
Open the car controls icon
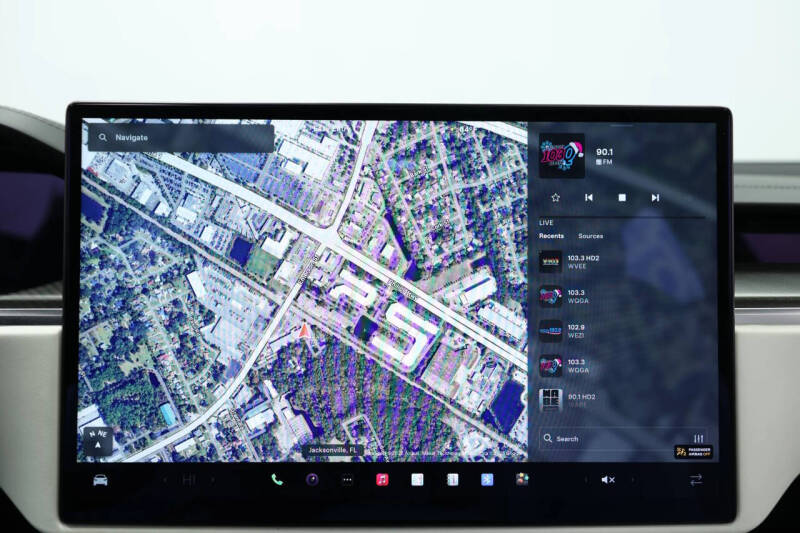(x=100, y=480)
